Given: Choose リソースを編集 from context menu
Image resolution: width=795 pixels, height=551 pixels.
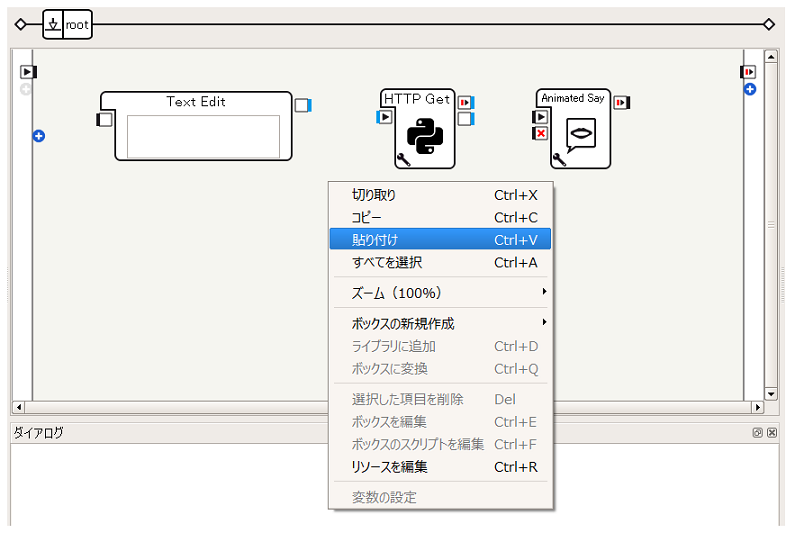Looking at the screenshot, I should (440, 466).
